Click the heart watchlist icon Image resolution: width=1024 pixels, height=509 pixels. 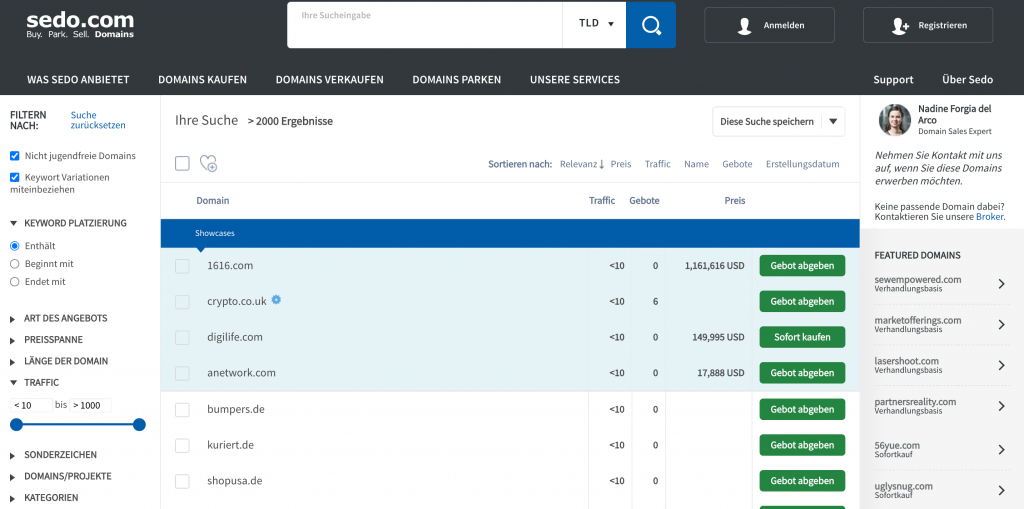(x=208, y=164)
